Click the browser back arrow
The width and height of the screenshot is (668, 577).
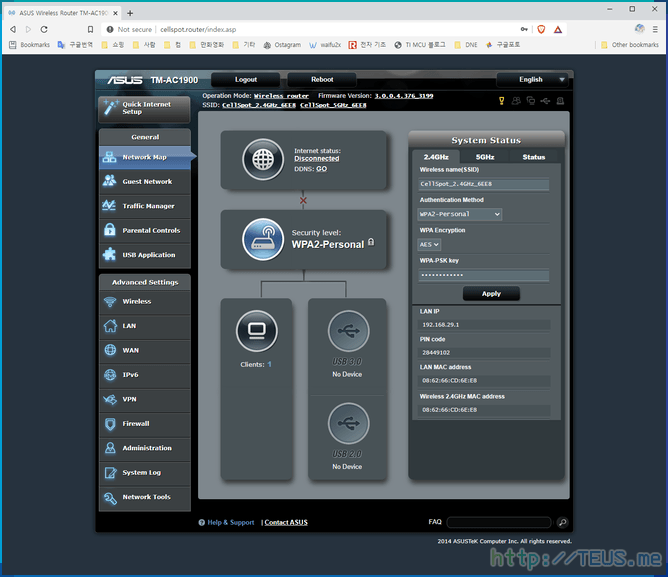point(13,29)
